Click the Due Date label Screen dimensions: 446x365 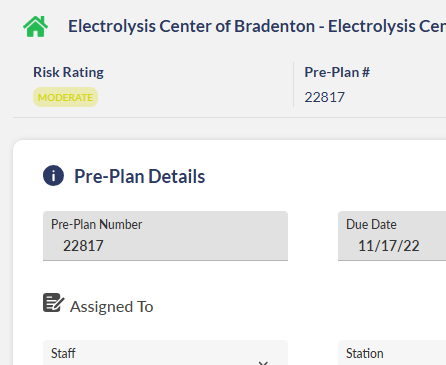click(x=371, y=224)
